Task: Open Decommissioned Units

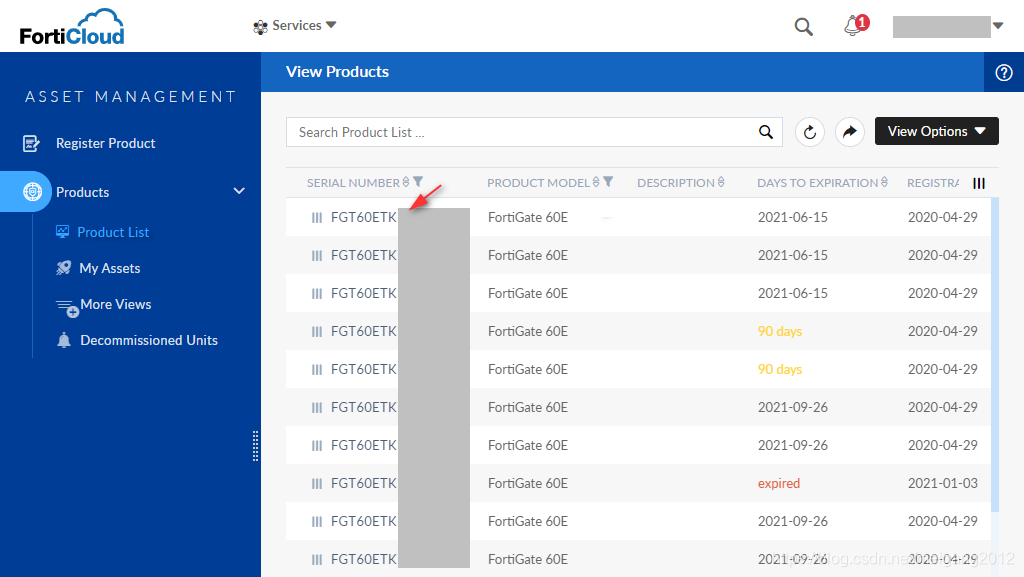Action: pyautogui.click(x=149, y=340)
